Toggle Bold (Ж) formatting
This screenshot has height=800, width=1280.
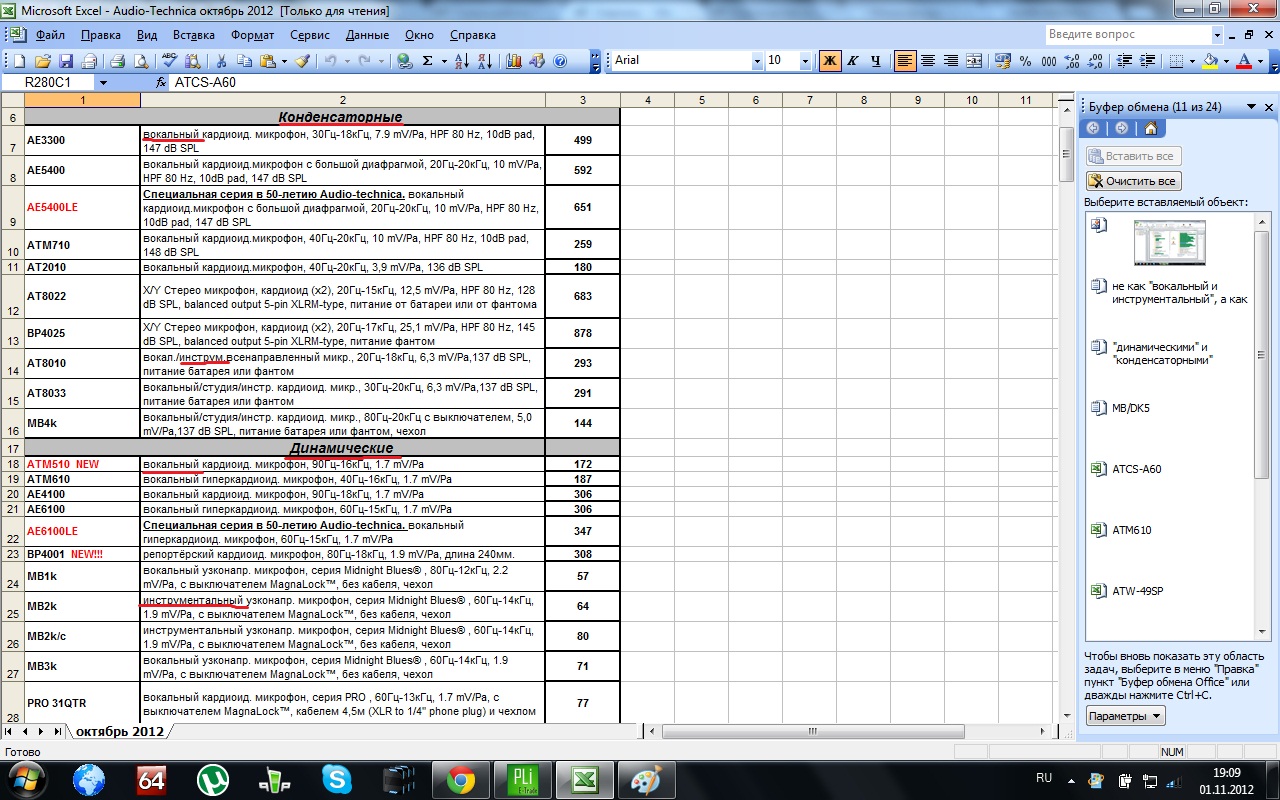click(830, 61)
